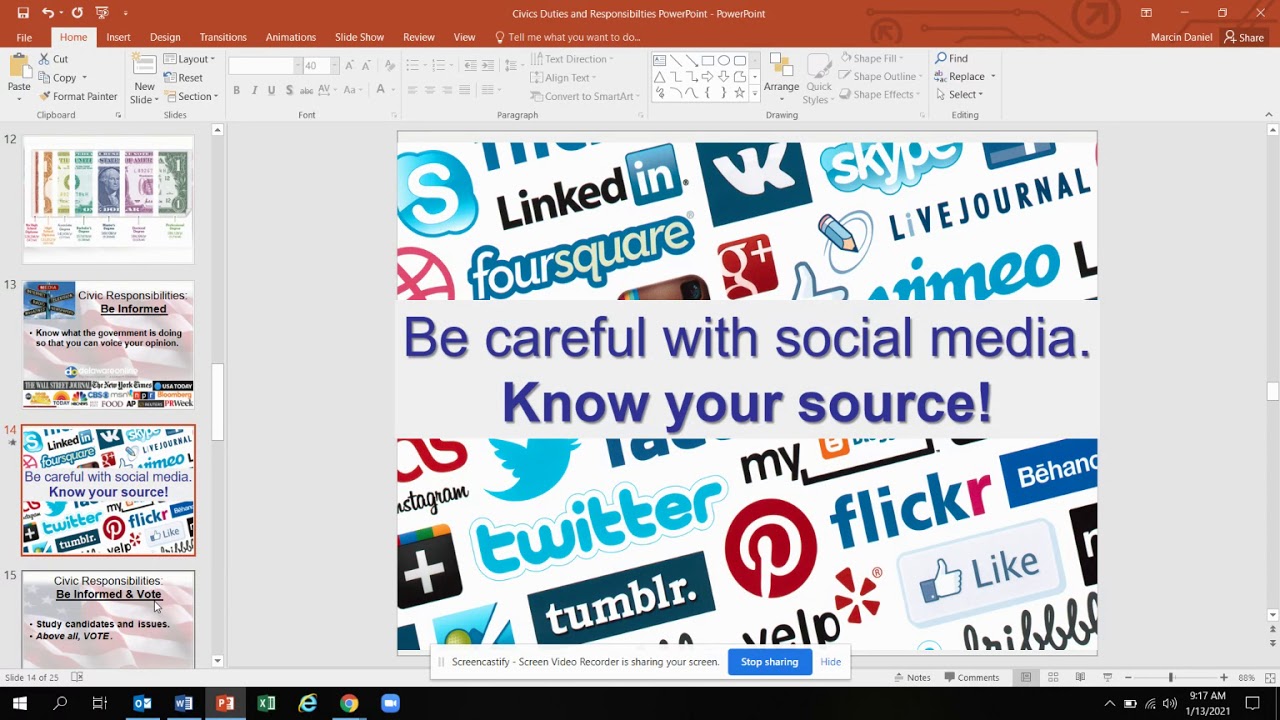Open the font size dropdown
This screenshot has height=720, width=1280.
point(336,66)
